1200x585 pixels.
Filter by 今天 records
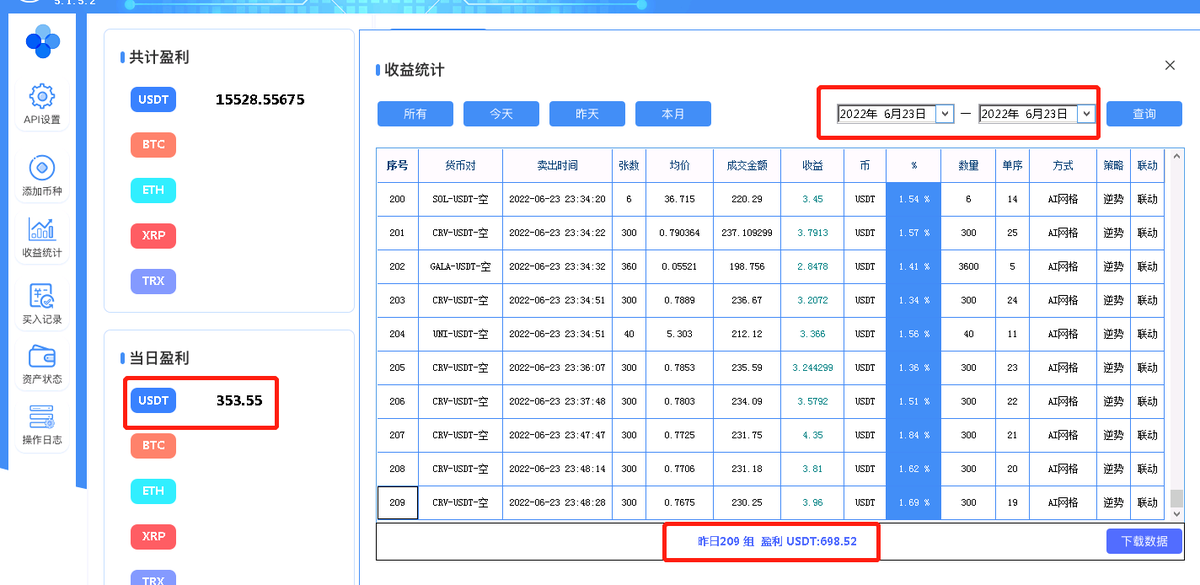pyautogui.click(x=501, y=114)
